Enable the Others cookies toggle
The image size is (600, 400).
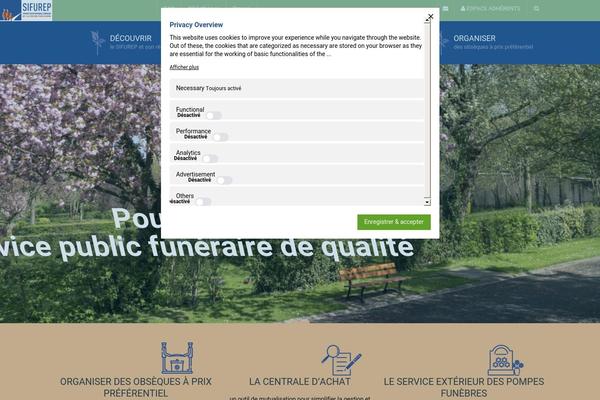tap(203, 202)
